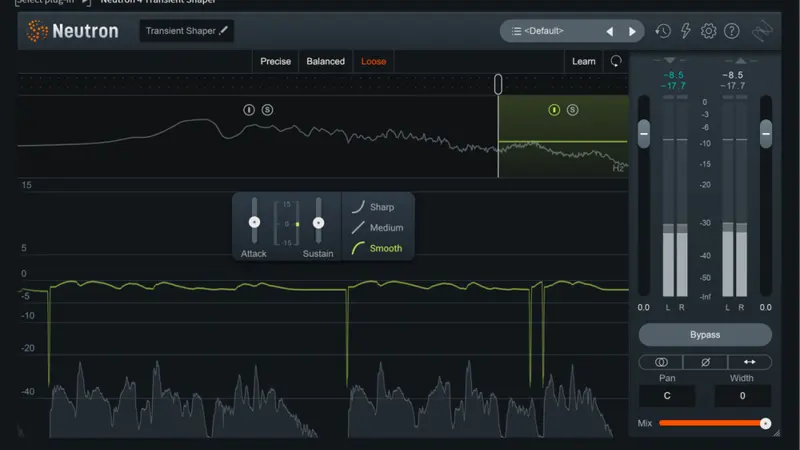
Task: Bypass the first band
Action: 248,110
